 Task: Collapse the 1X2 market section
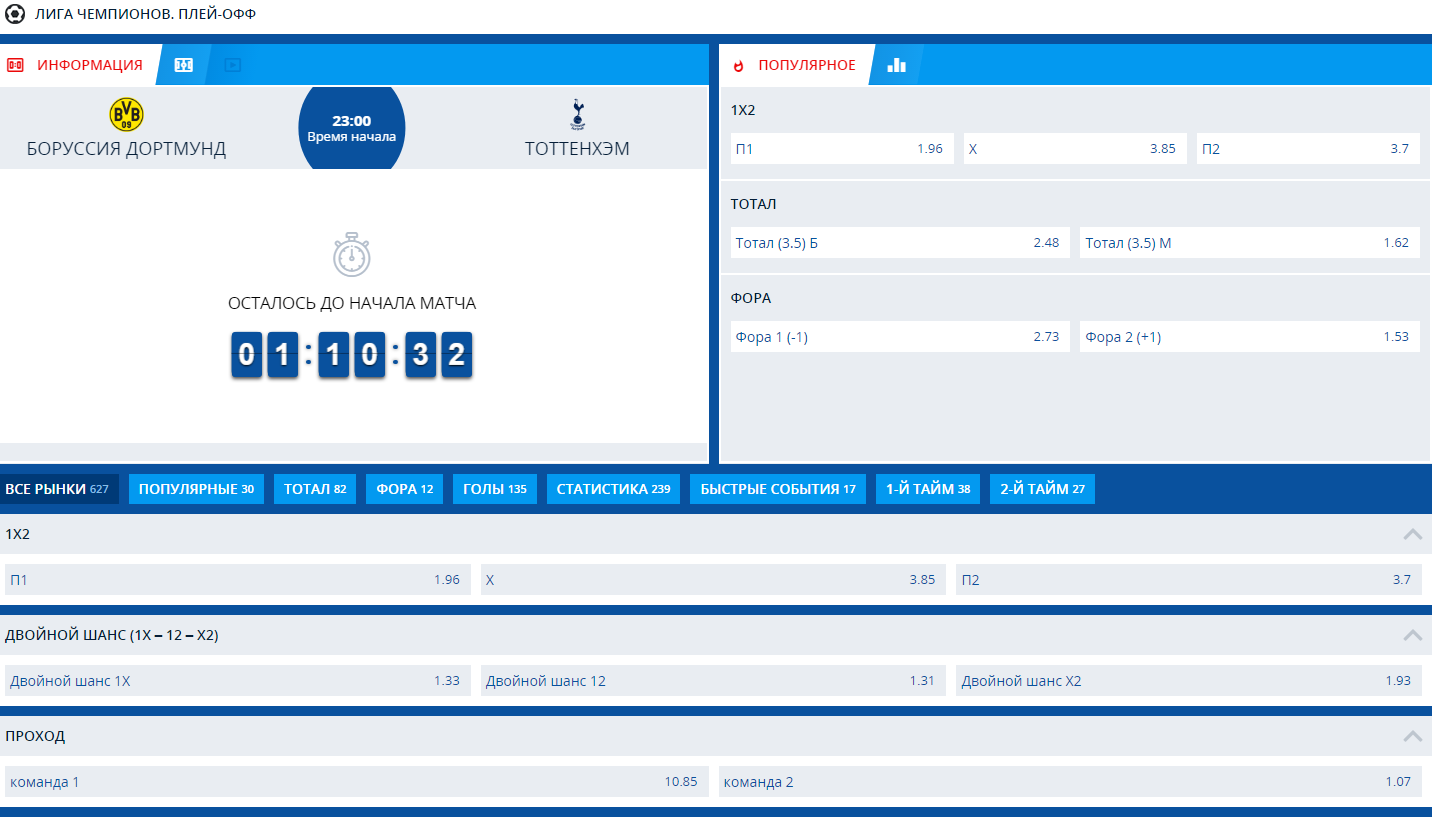click(1413, 534)
